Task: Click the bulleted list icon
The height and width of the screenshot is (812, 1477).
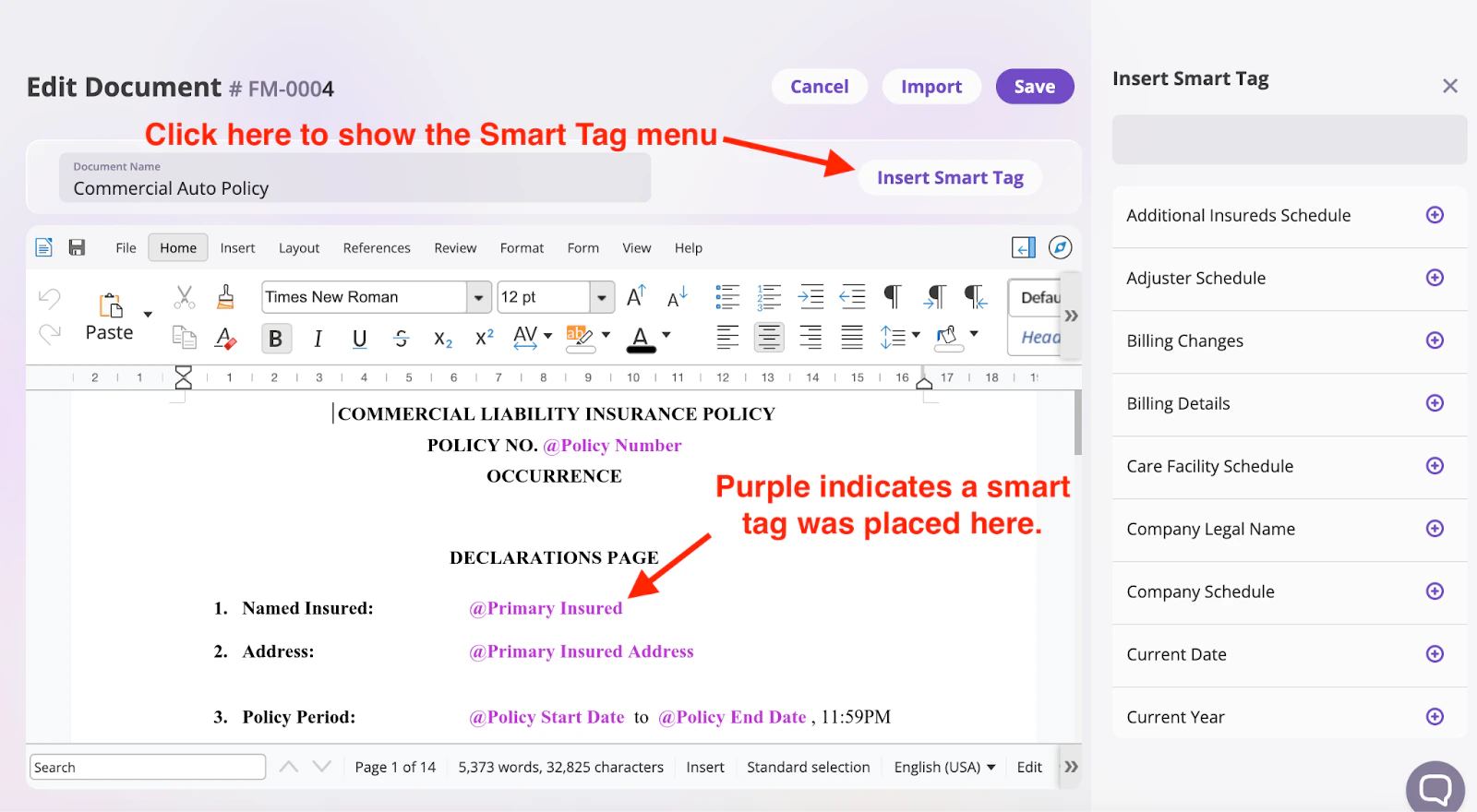Action: [x=727, y=297]
